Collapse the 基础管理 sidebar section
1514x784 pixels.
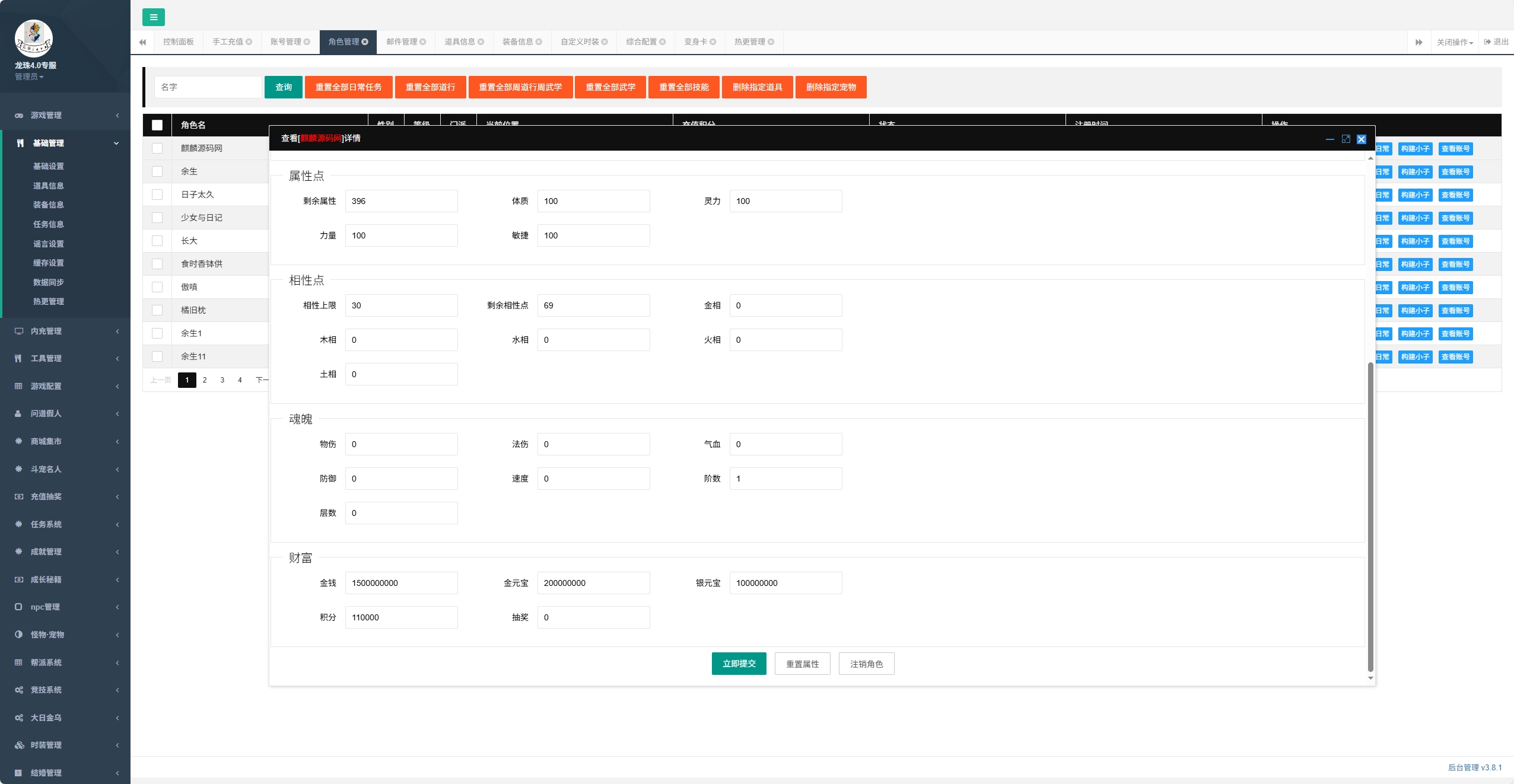click(65, 143)
